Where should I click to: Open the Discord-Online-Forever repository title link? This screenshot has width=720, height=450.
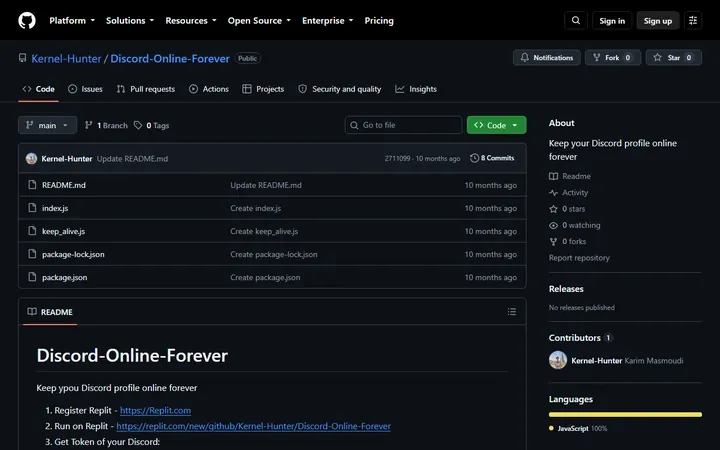click(170, 58)
